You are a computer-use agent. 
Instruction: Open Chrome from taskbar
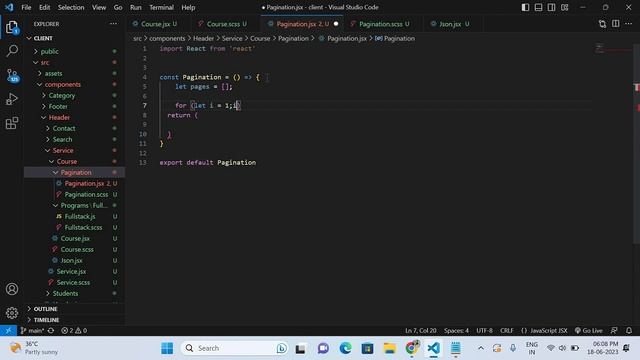[x=412, y=348]
